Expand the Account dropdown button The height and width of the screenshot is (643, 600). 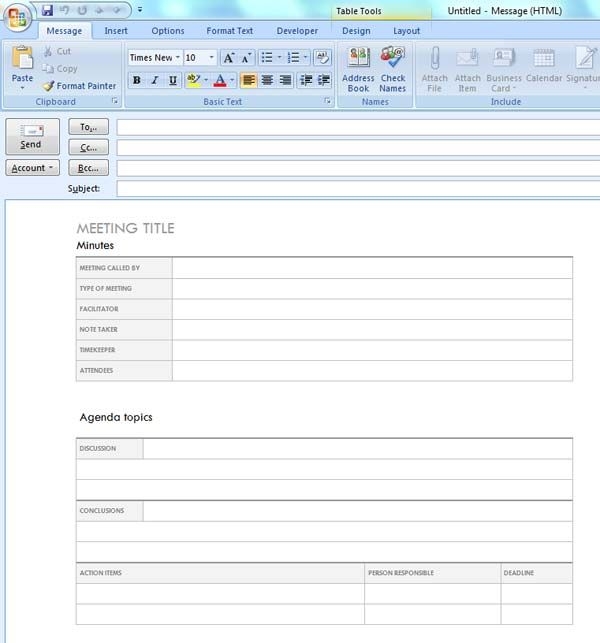click(x=33, y=168)
